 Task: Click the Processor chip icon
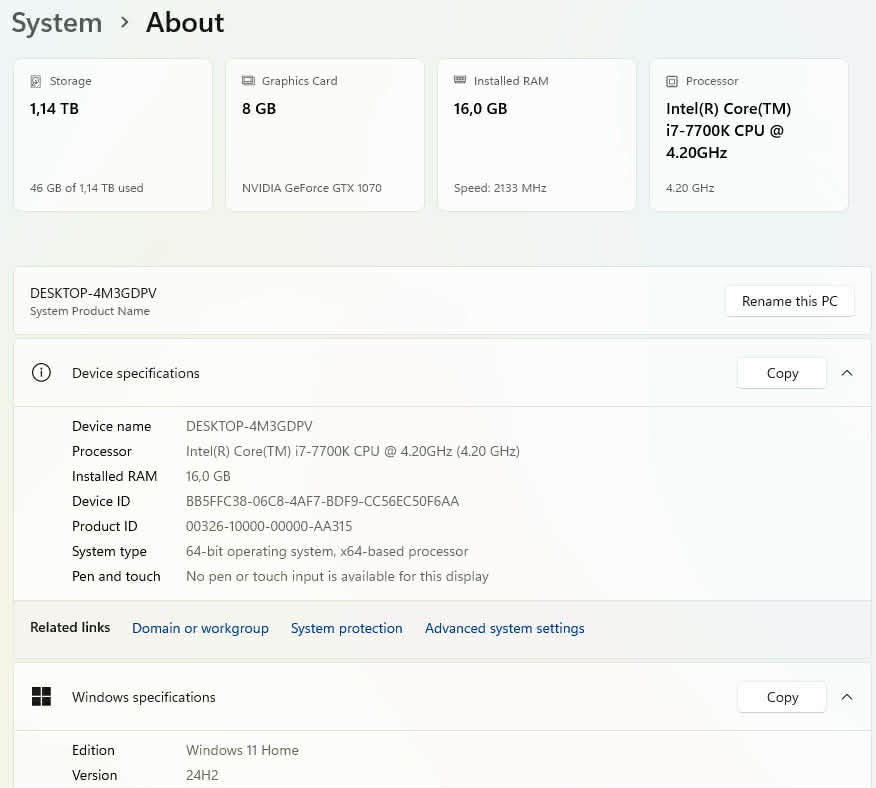point(672,81)
